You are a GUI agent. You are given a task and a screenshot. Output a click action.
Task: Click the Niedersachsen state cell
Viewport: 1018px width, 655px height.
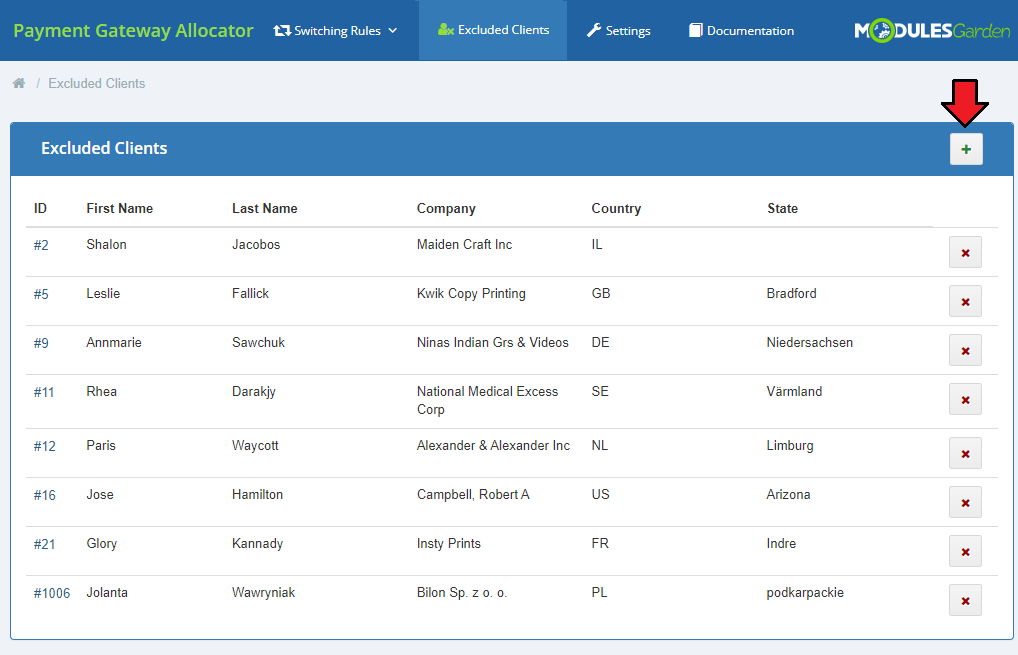pos(810,342)
